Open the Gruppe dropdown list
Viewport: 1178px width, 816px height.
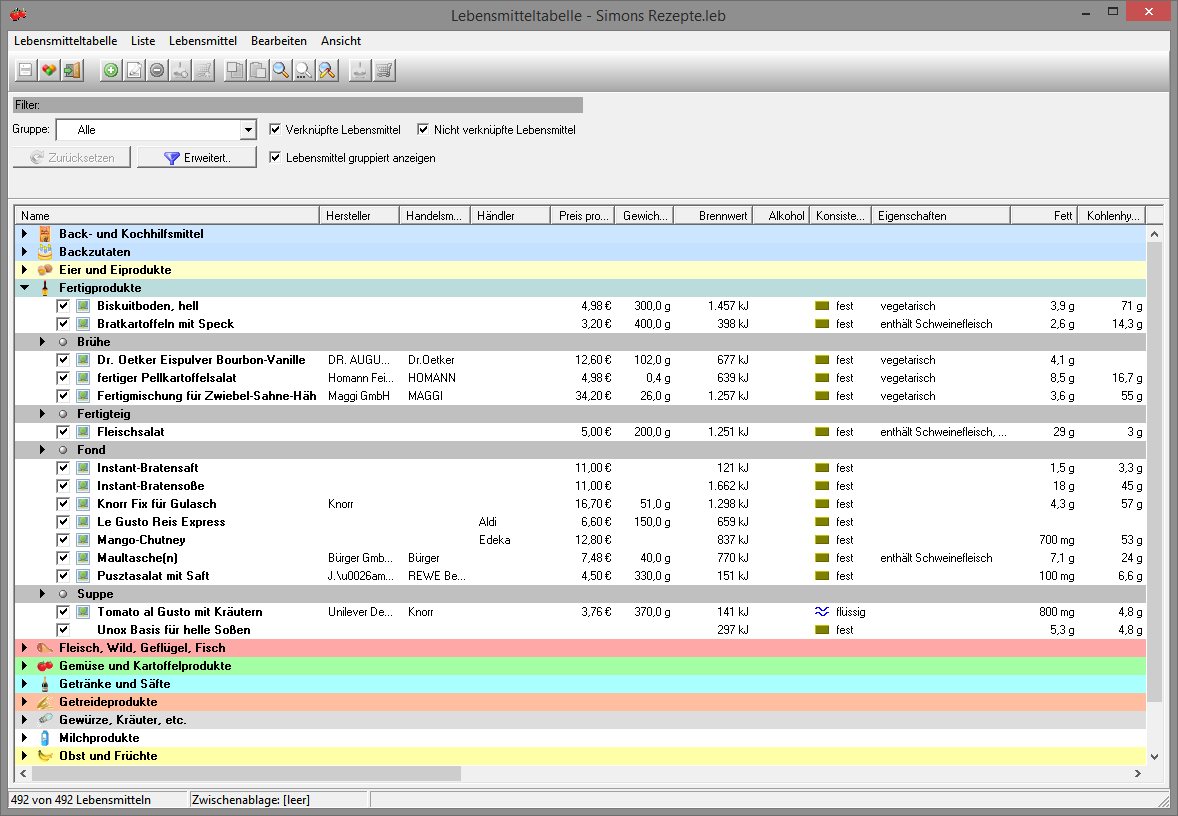click(248, 130)
